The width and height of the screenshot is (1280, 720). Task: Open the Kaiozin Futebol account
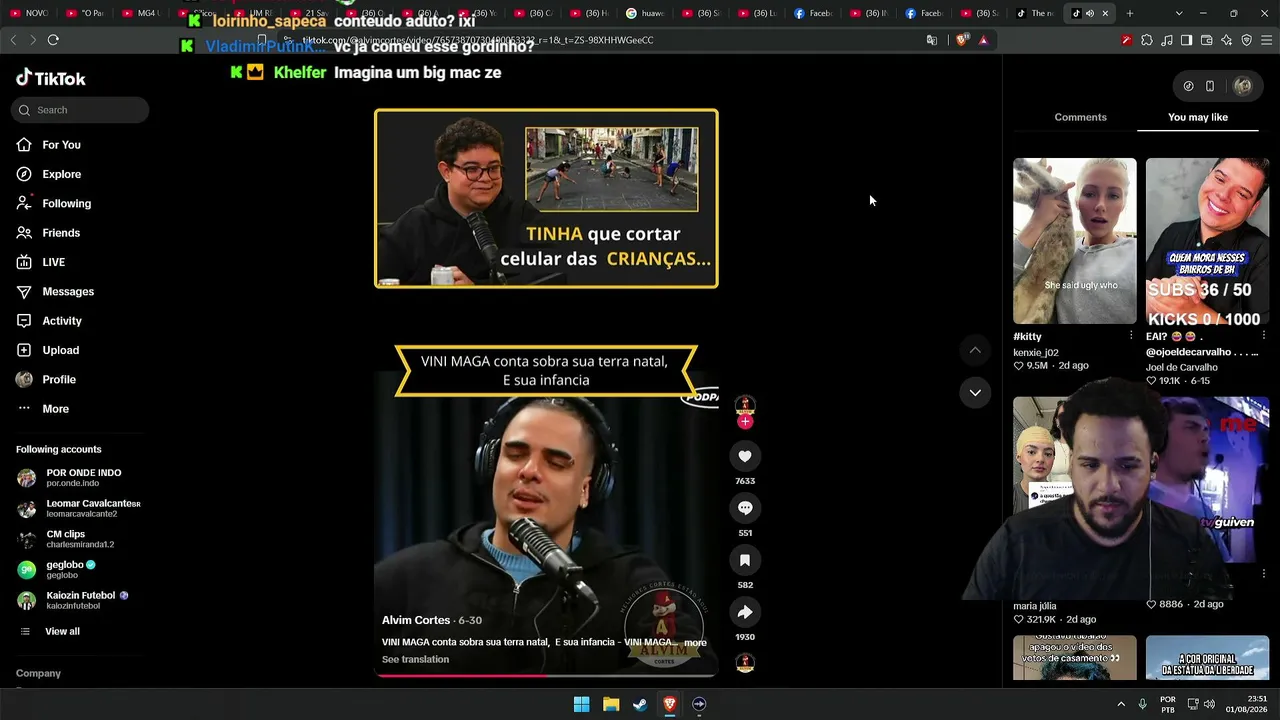[73, 600]
